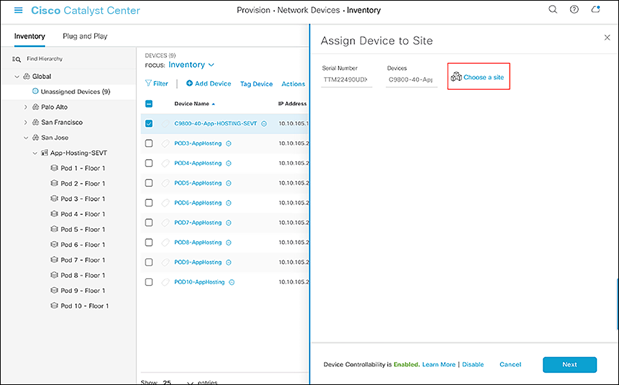This screenshot has width=619, height=385.
Task: Click the Learn More link
Action: (x=439, y=364)
